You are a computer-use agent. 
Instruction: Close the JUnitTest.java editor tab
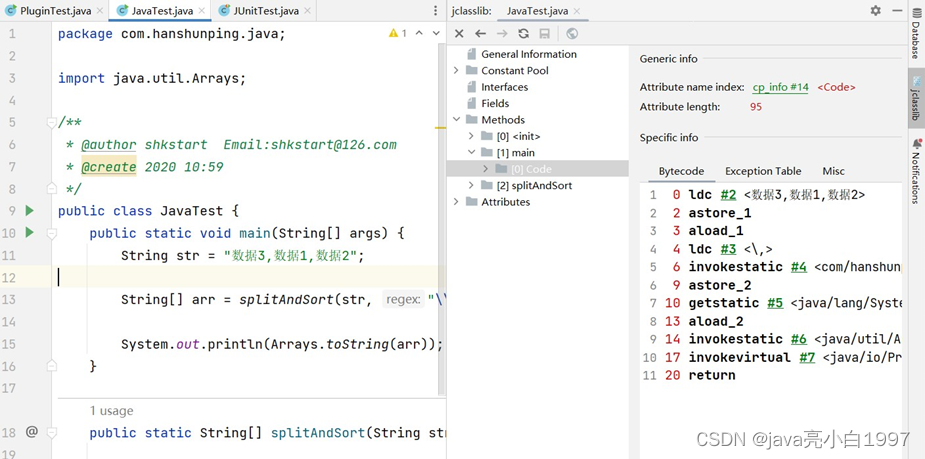pos(309,11)
